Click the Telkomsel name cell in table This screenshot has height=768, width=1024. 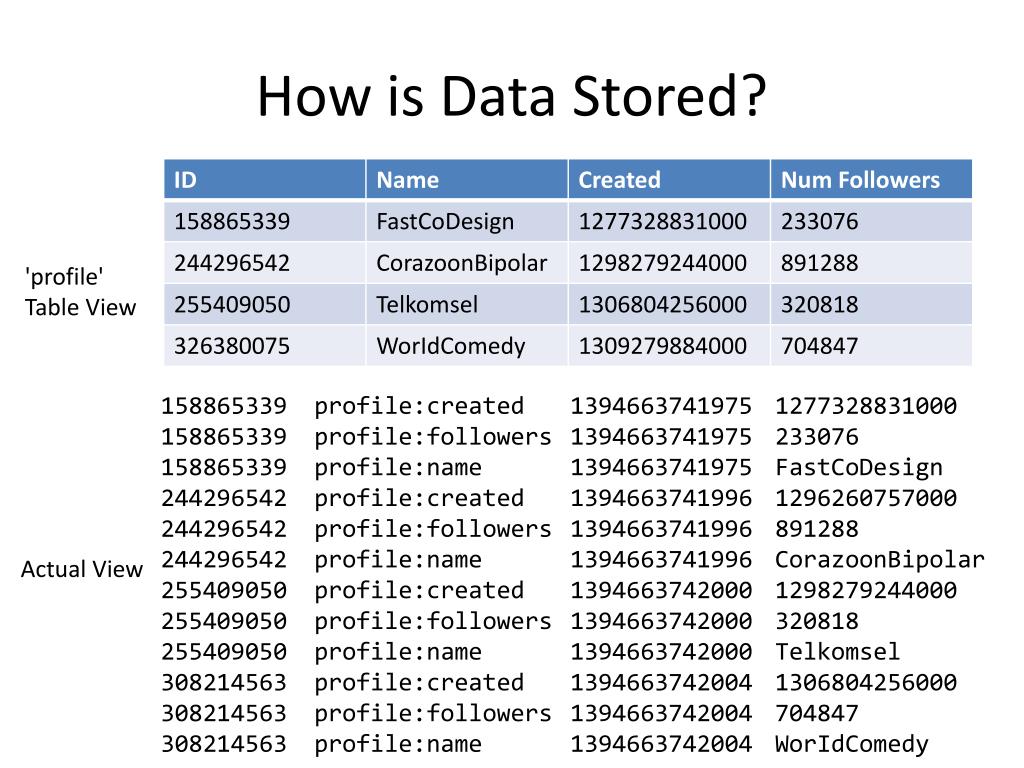coord(467,304)
